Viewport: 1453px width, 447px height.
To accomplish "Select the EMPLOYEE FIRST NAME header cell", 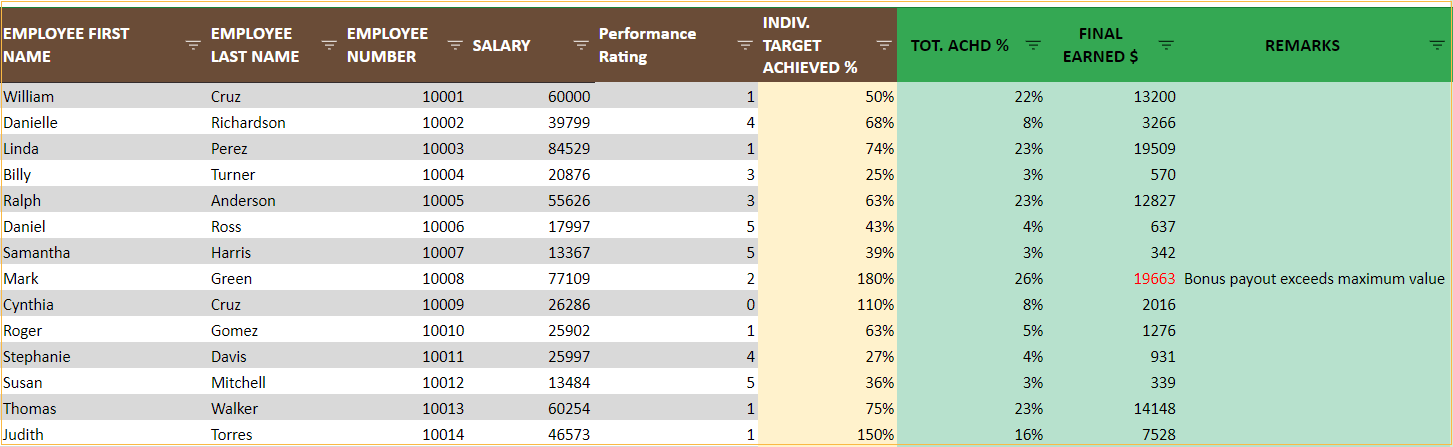I will pos(104,45).
